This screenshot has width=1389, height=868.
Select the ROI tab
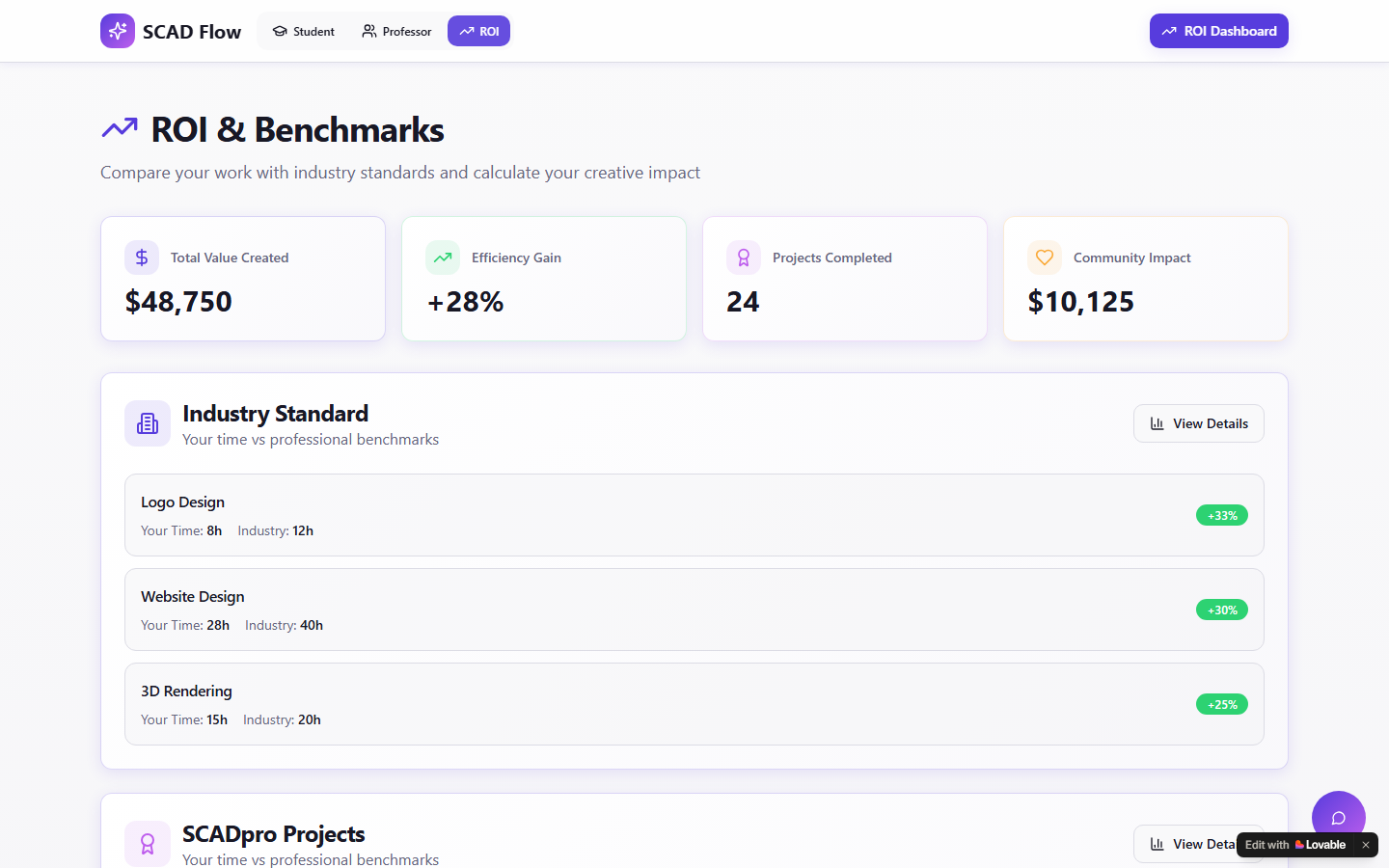pos(478,31)
